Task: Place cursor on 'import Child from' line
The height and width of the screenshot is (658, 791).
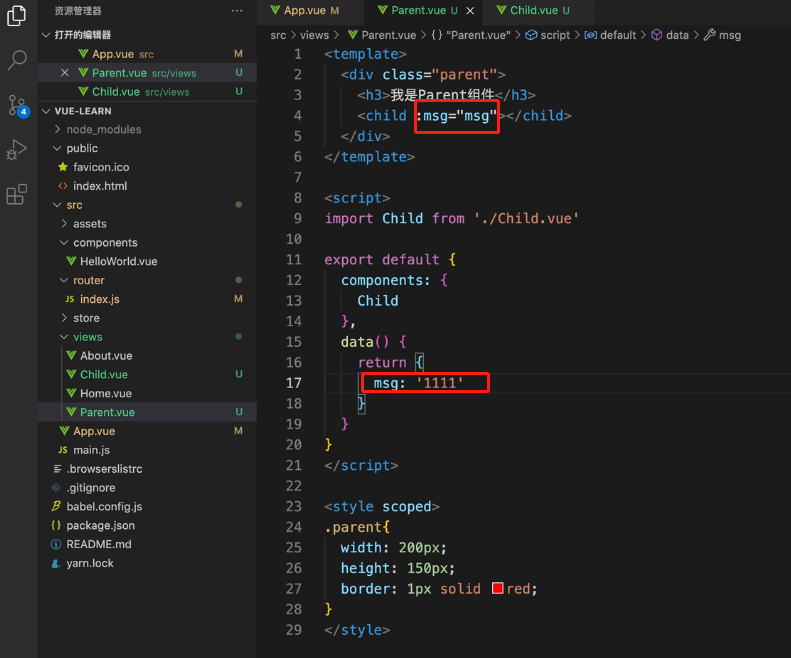Action: 451,218
